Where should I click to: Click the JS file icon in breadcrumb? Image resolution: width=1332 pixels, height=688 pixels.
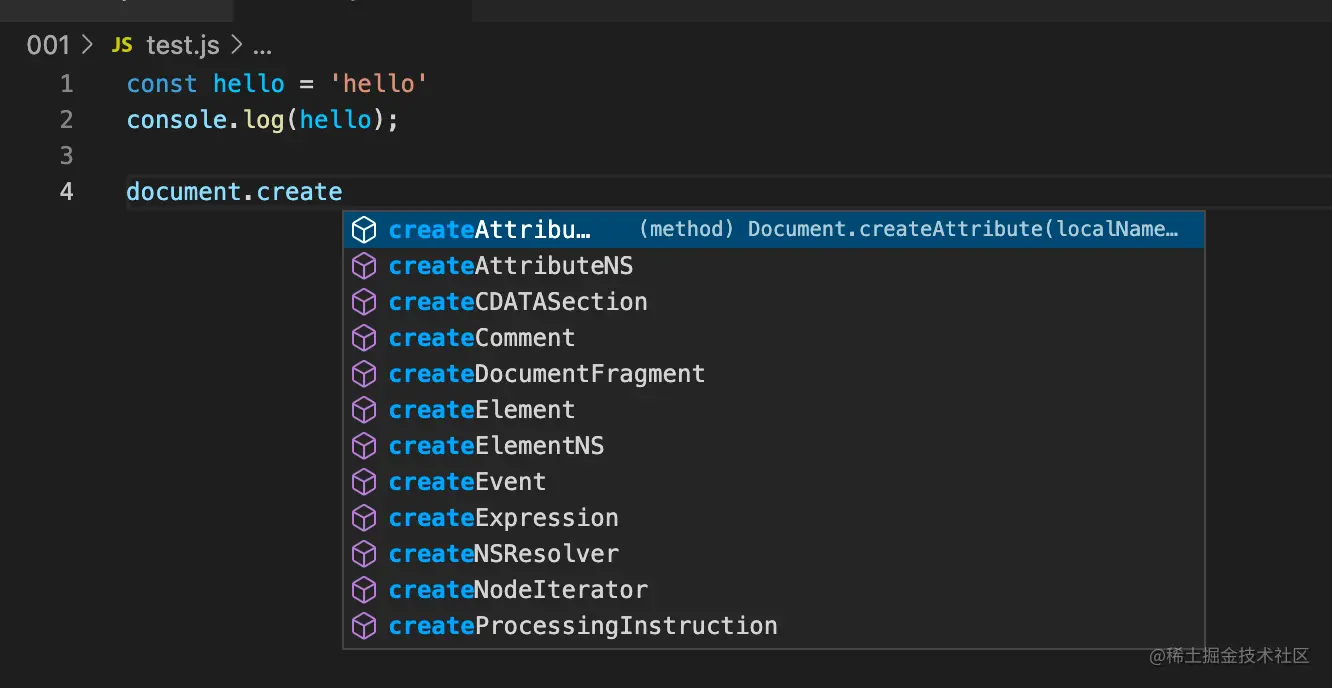121,45
